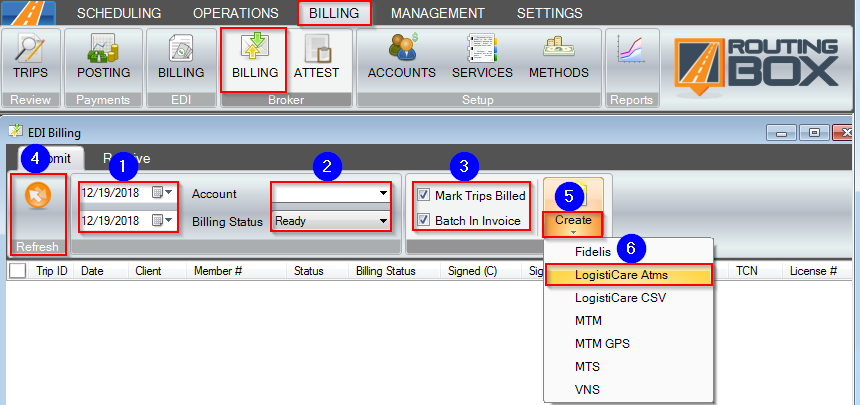Choose MTM GPS from the Create menu

[x=629, y=344]
